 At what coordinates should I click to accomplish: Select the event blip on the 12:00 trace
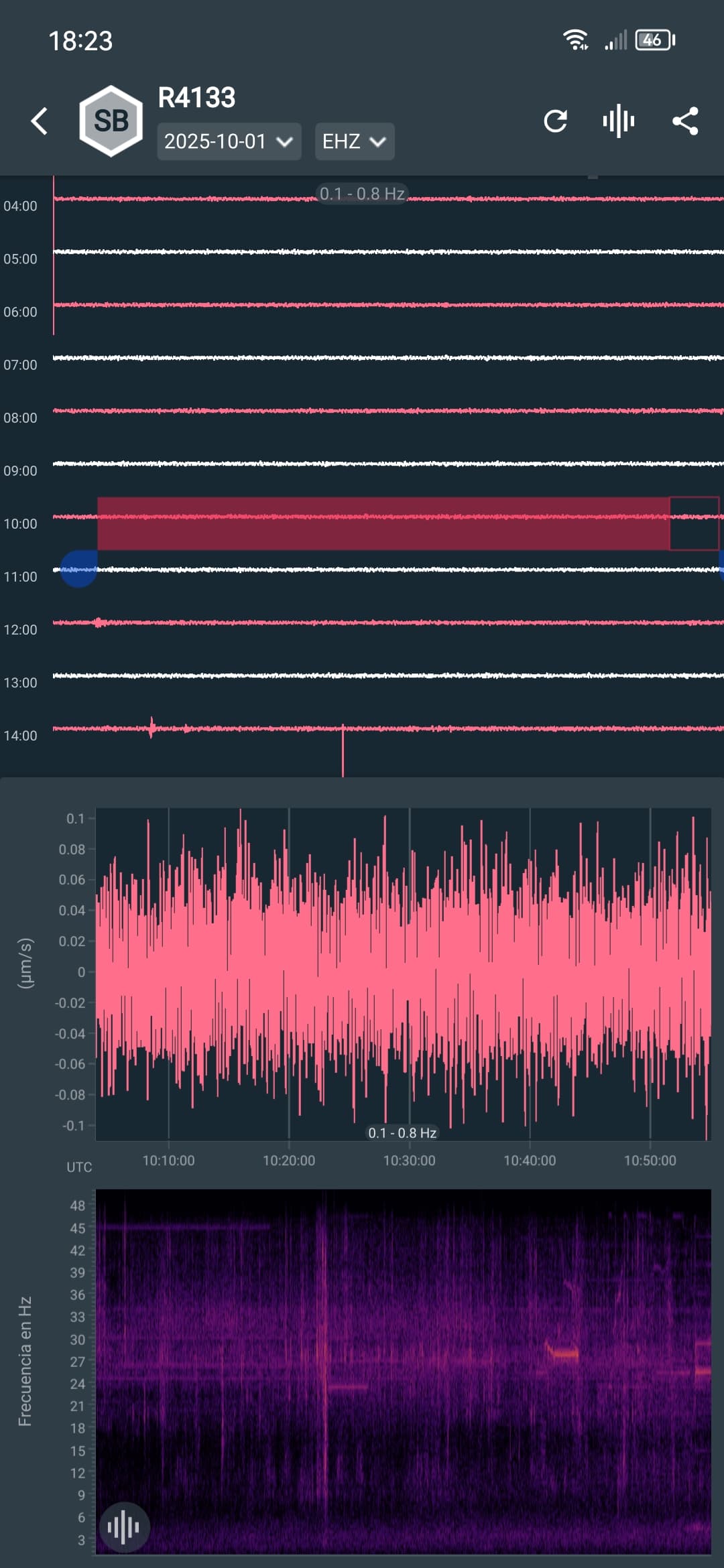tap(99, 623)
